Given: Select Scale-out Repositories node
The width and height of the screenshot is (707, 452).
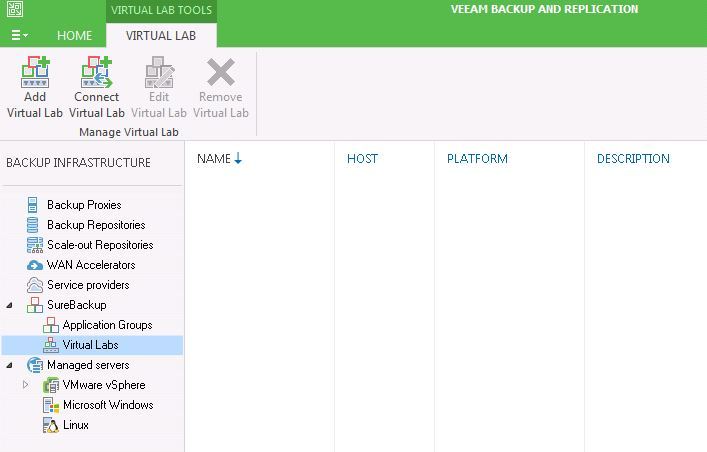Looking at the screenshot, I should (100, 245).
